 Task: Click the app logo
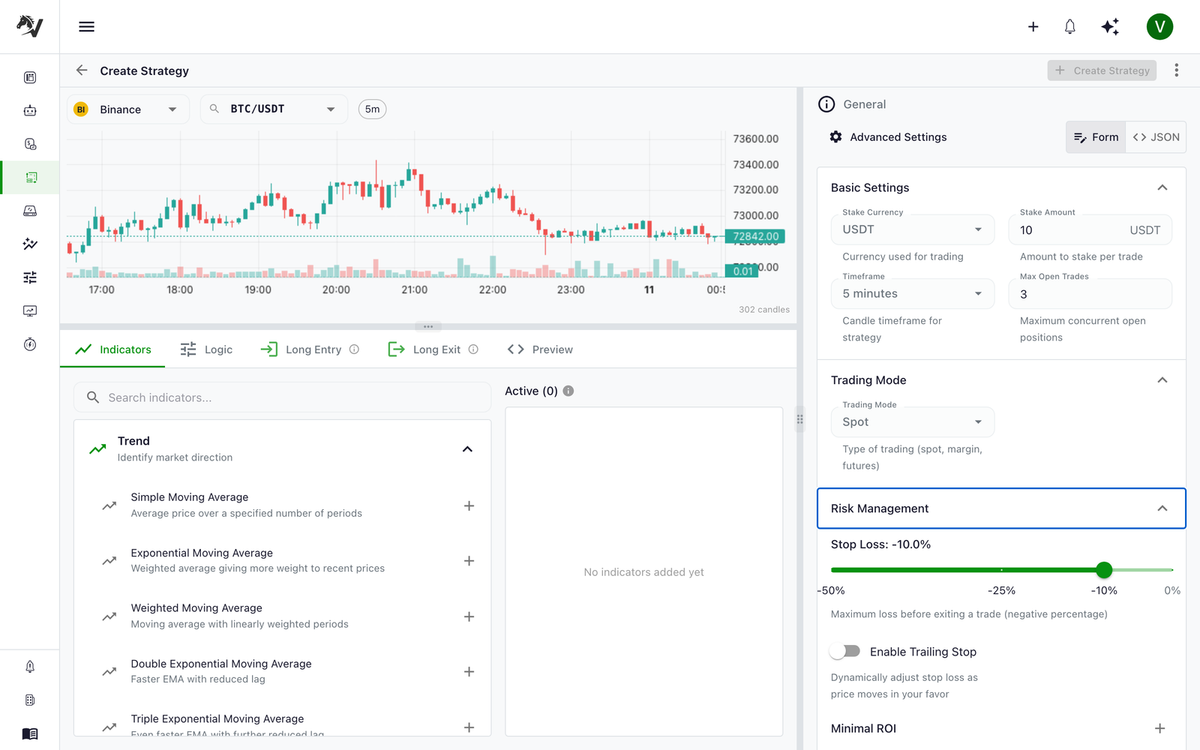click(29, 27)
